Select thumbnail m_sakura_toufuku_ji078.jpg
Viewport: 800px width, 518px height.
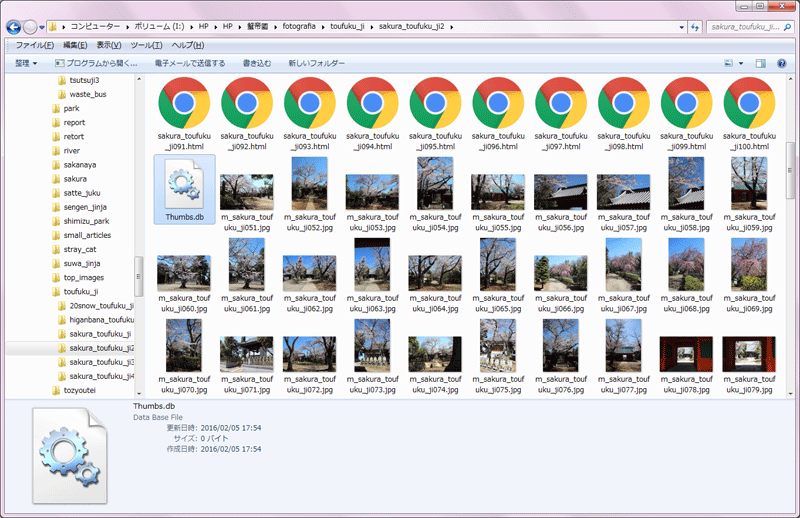686,354
